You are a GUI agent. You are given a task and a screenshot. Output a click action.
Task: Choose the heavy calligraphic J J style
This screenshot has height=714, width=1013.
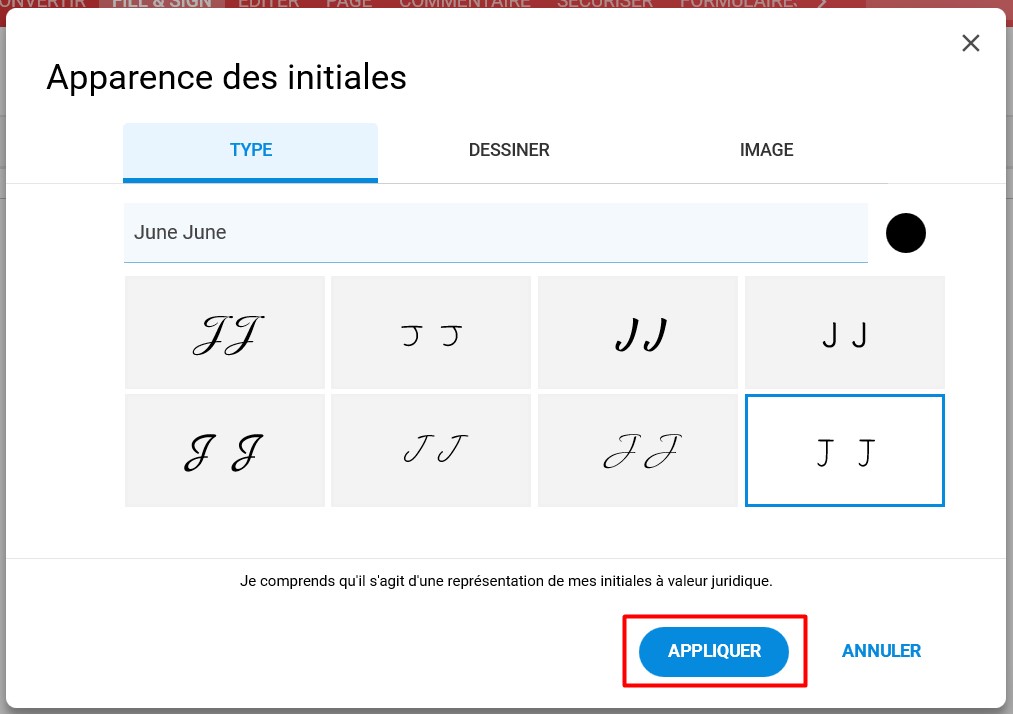(x=225, y=450)
